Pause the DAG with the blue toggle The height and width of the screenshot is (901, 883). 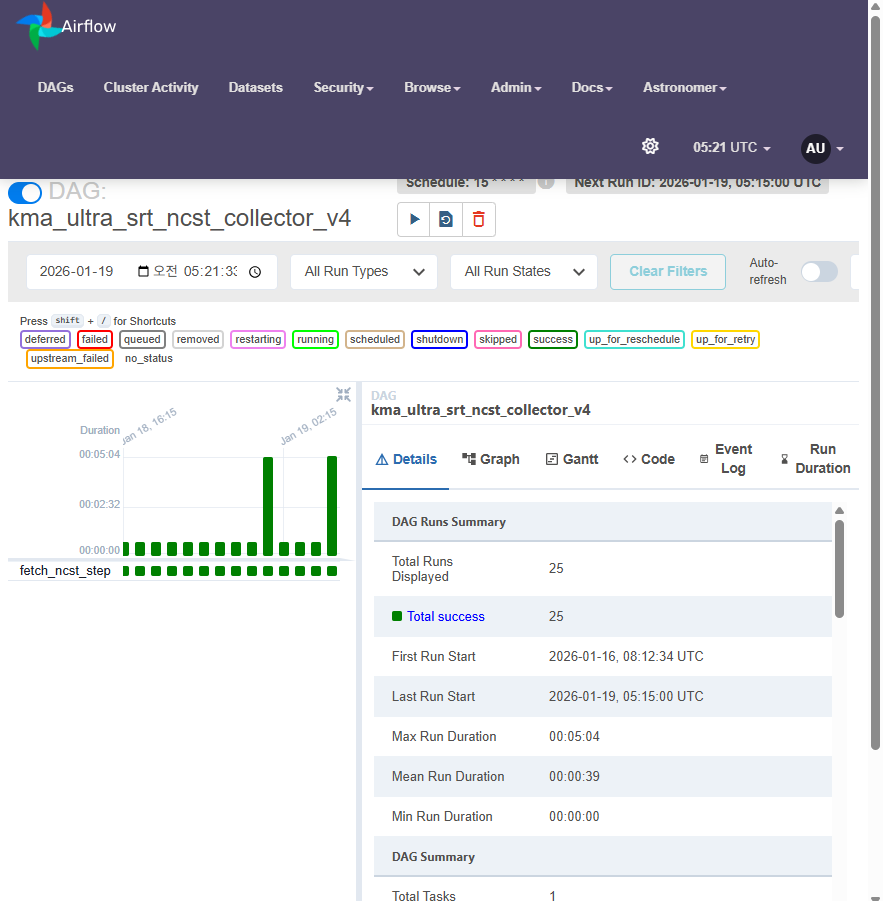pyautogui.click(x=25, y=192)
